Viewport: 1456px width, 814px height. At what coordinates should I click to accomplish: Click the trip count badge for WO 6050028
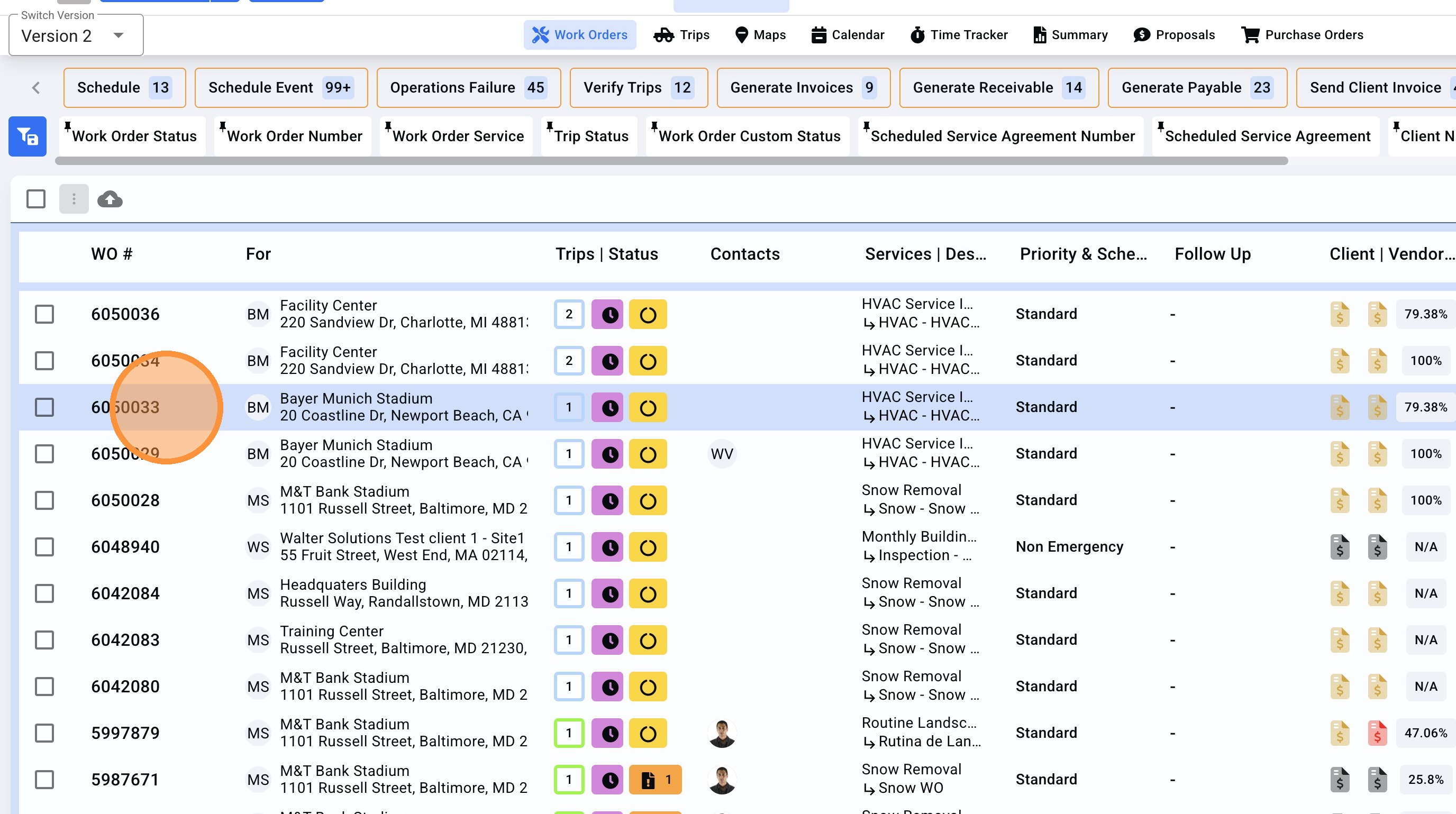pyautogui.click(x=569, y=500)
